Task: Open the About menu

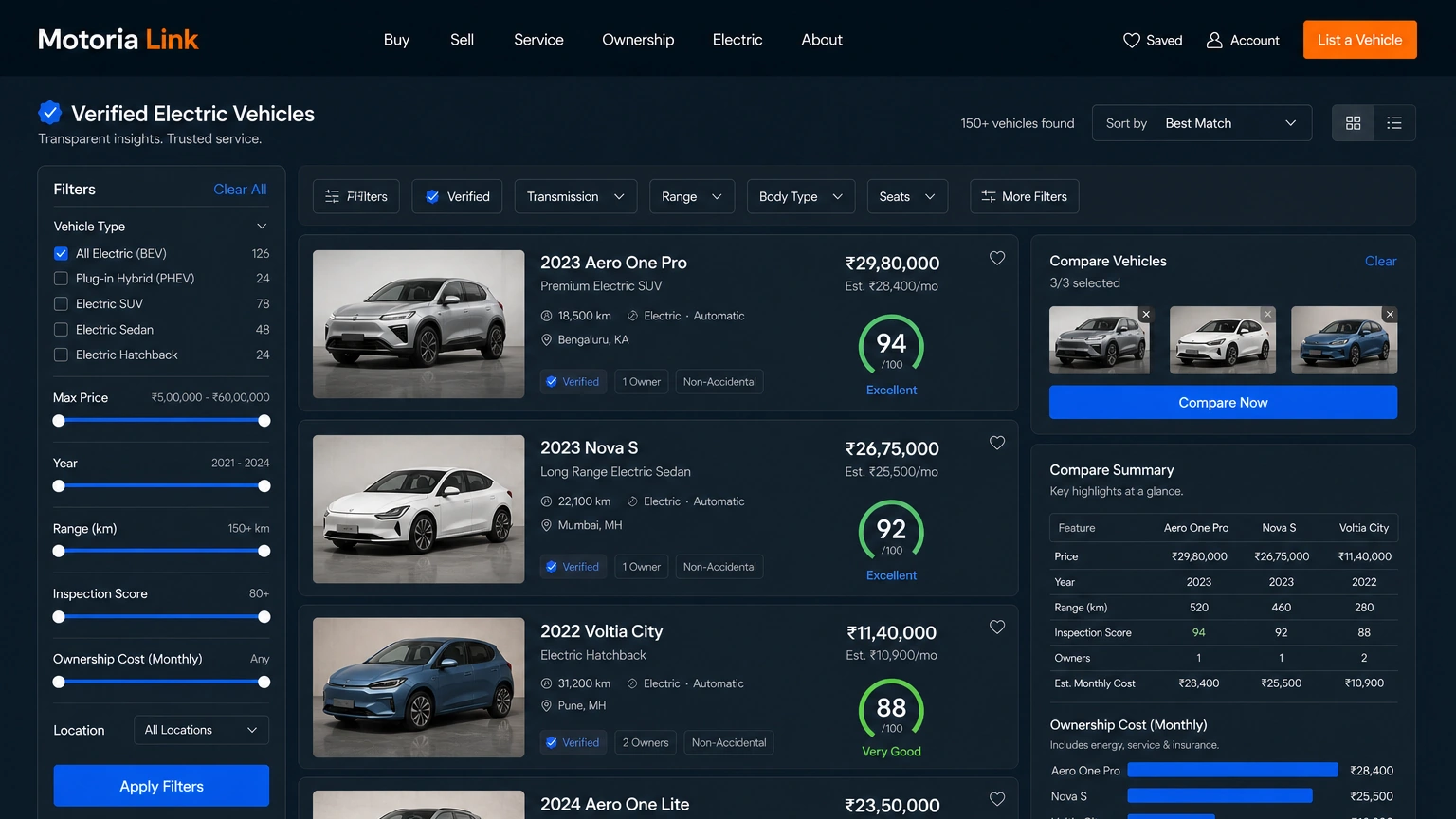Action: (x=822, y=40)
